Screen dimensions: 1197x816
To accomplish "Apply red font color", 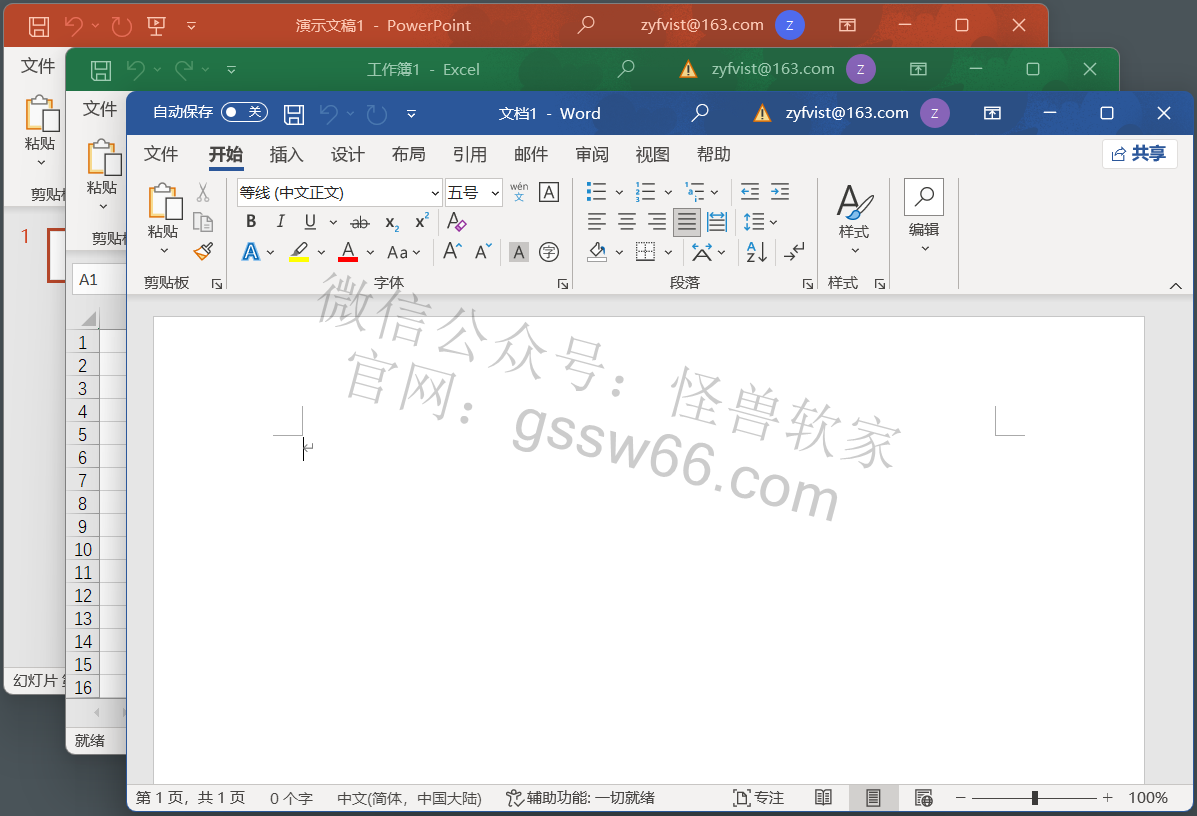I will point(348,252).
